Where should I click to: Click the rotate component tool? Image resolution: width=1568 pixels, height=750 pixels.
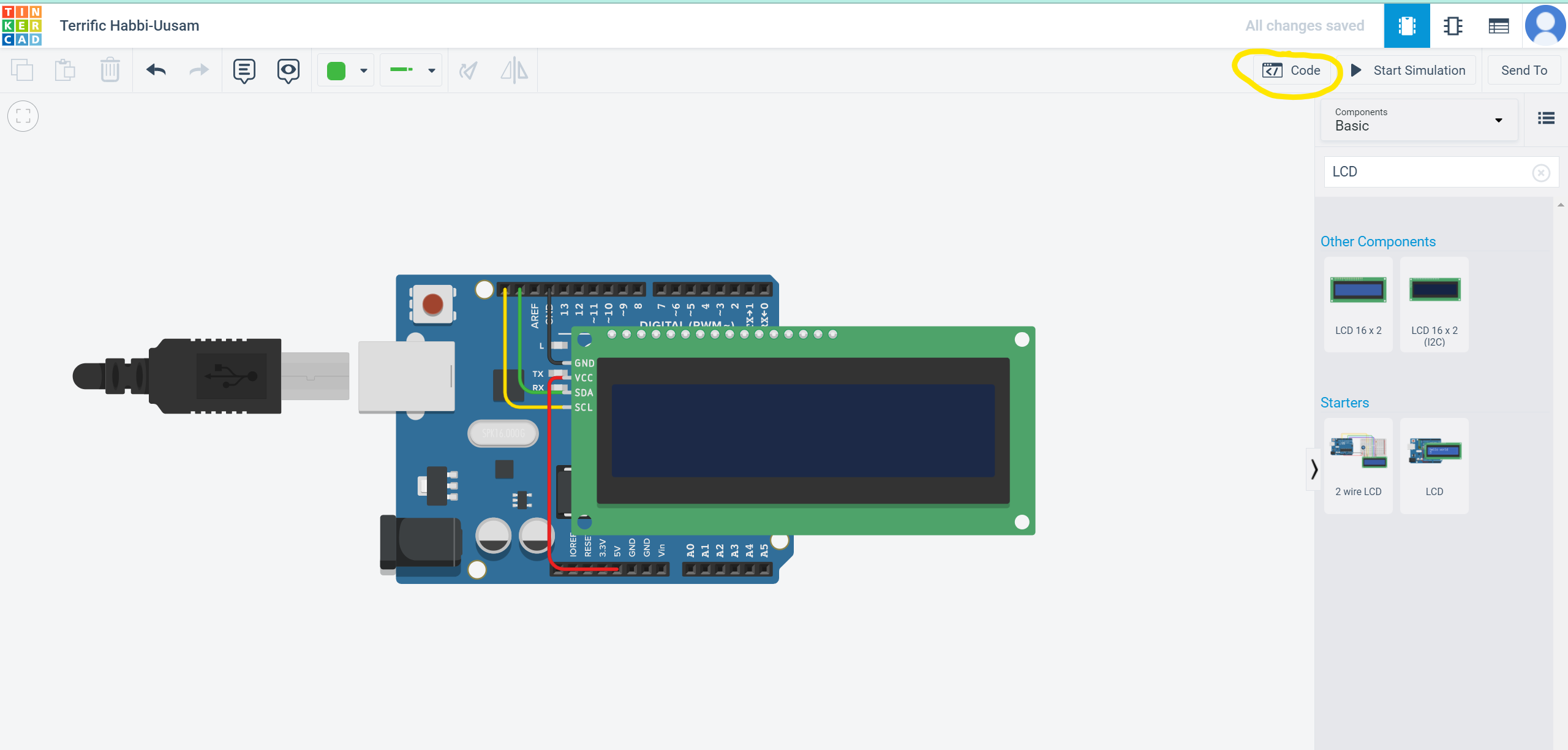(469, 71)
